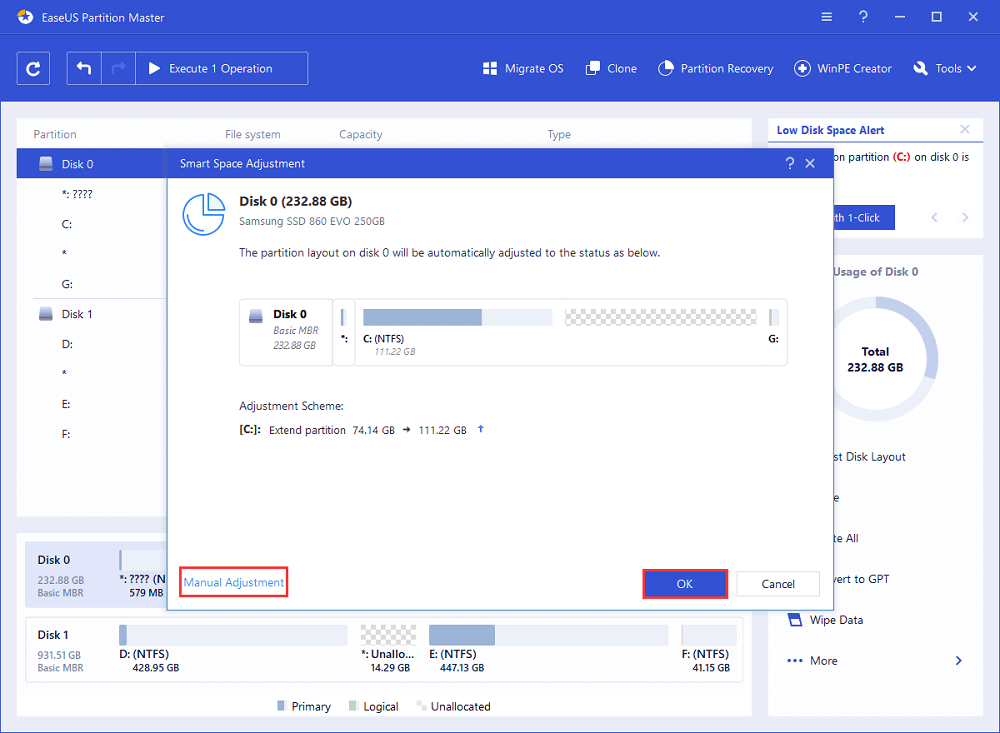Viewport: 1000px width, 733px height.
Task: Dismiss the Low Disk Space Alert
Action: [x=965, y=129]
